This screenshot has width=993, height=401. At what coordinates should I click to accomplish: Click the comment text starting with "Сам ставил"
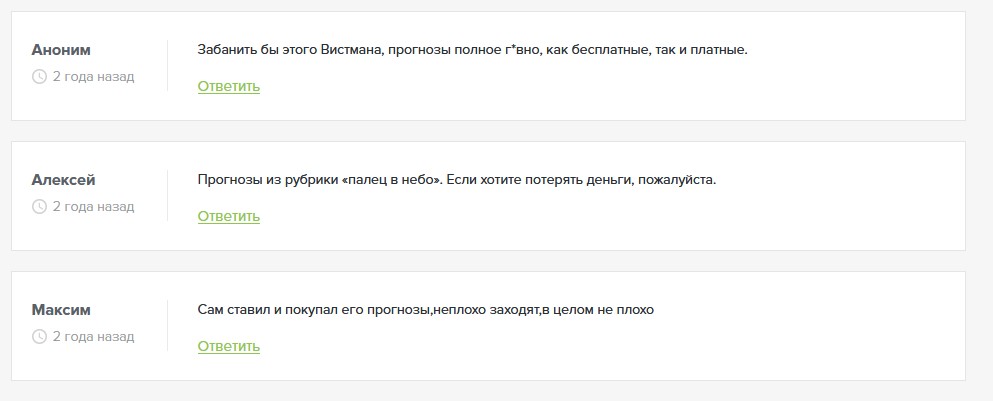(425, 310)
